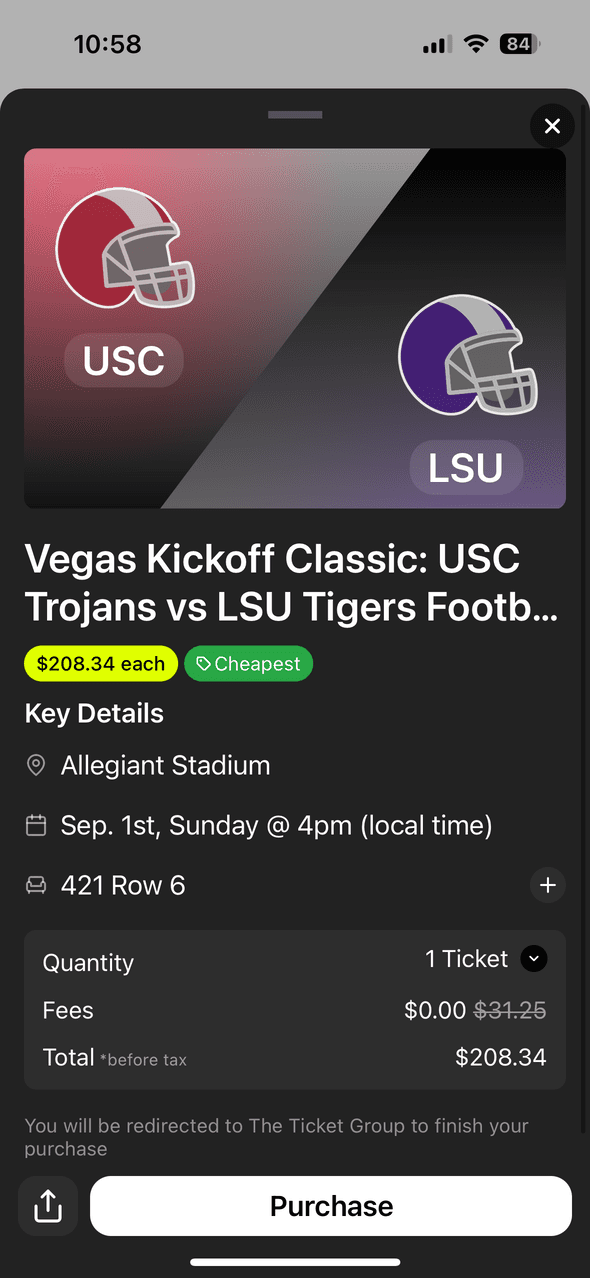Tap the sheet drag handle at top
This screenshot has width=590, height=1278.
click(x=295, y=115)
